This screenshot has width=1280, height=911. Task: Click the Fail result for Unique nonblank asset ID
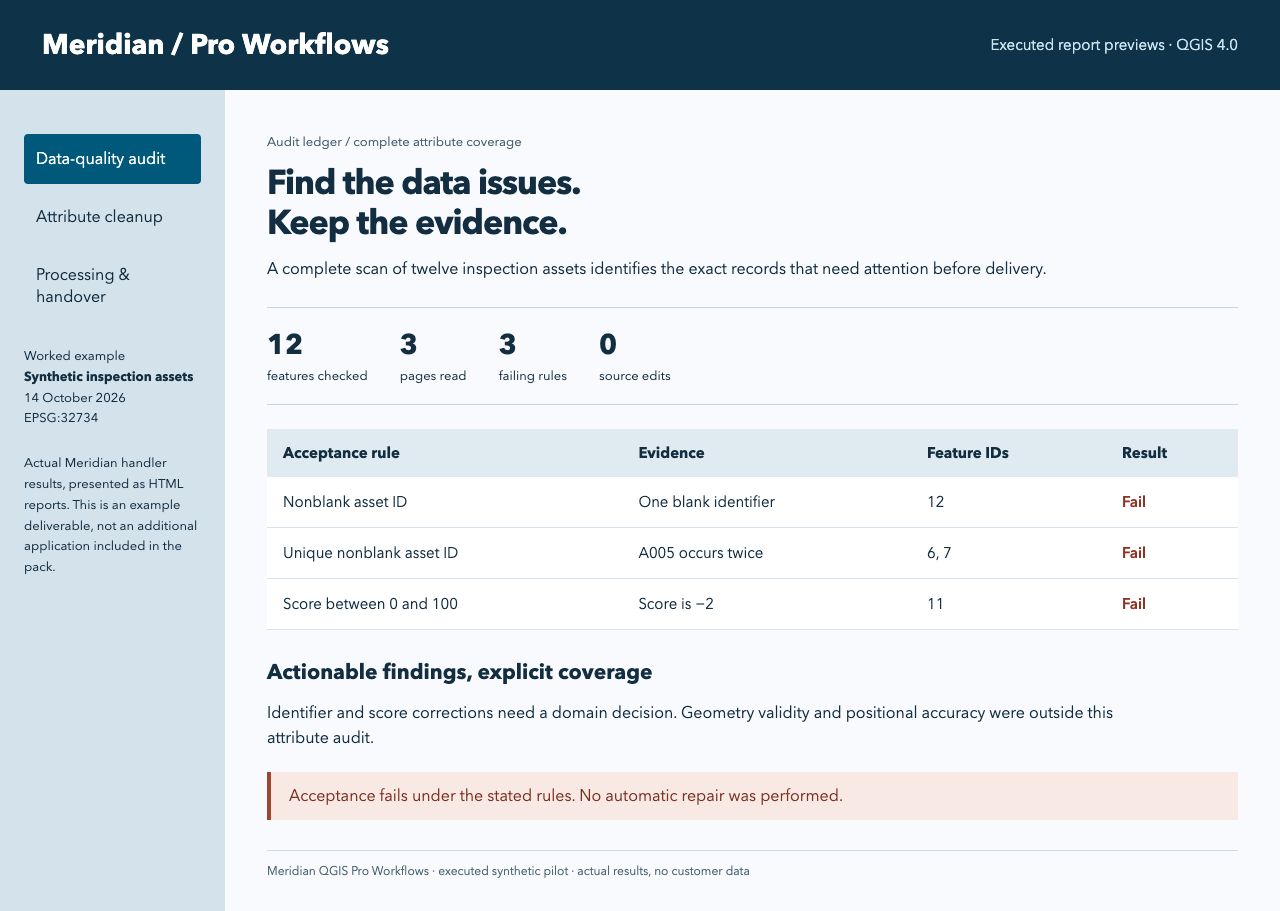[1134, 553]
